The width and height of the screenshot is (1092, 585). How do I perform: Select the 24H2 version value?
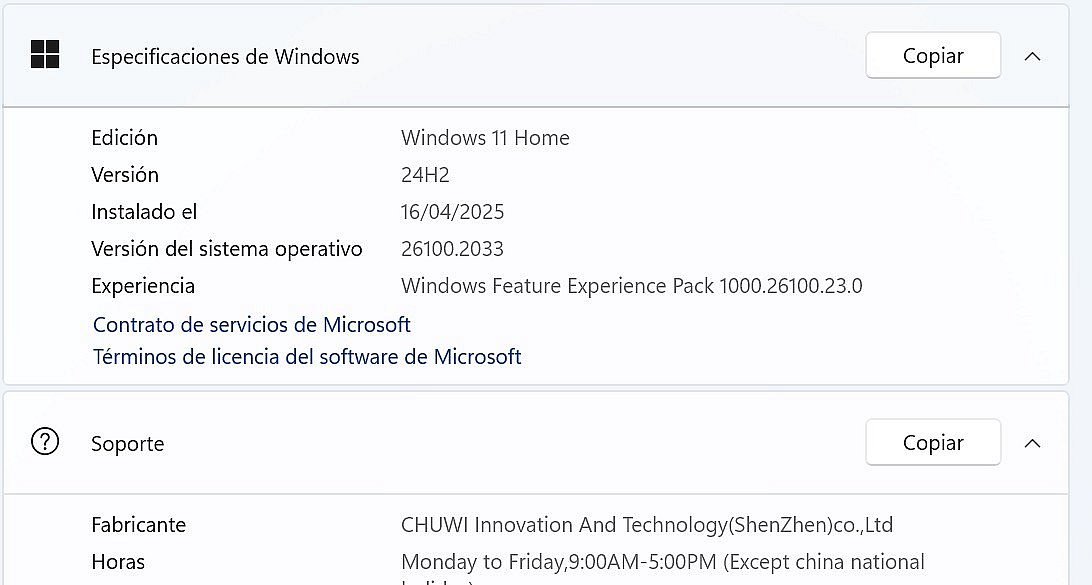(426, 175)
